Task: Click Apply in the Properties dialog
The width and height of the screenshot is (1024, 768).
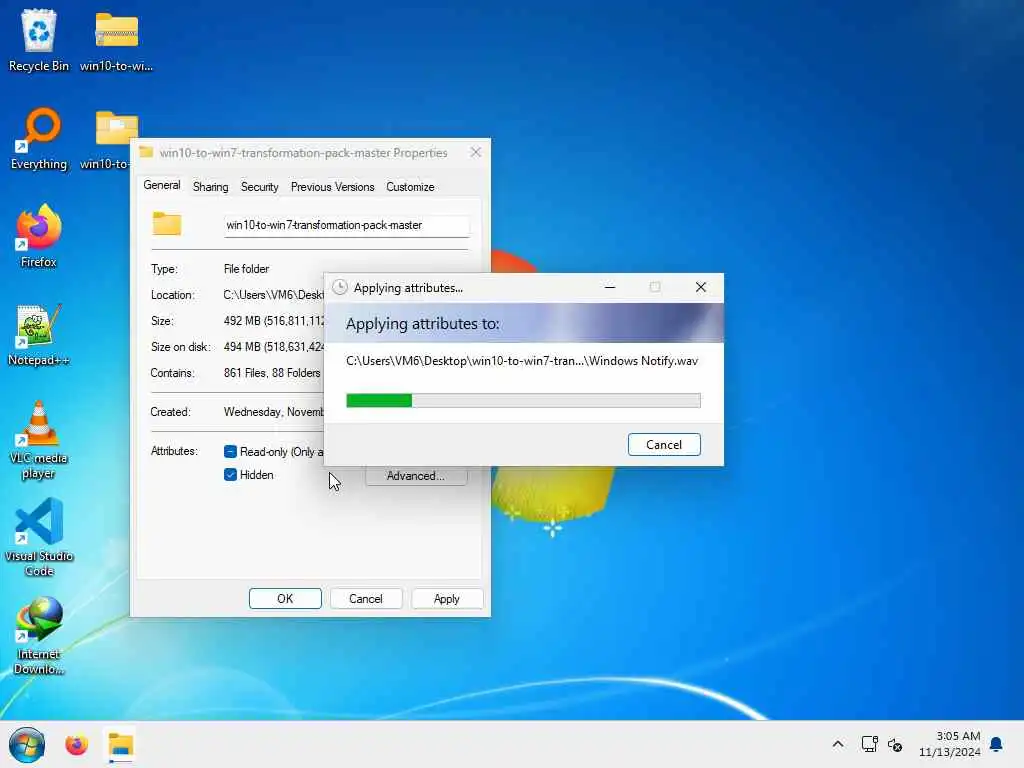Action: (447, 599)
